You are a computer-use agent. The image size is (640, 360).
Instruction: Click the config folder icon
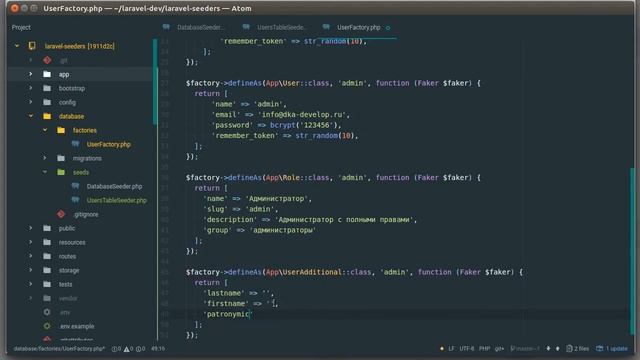47,102
